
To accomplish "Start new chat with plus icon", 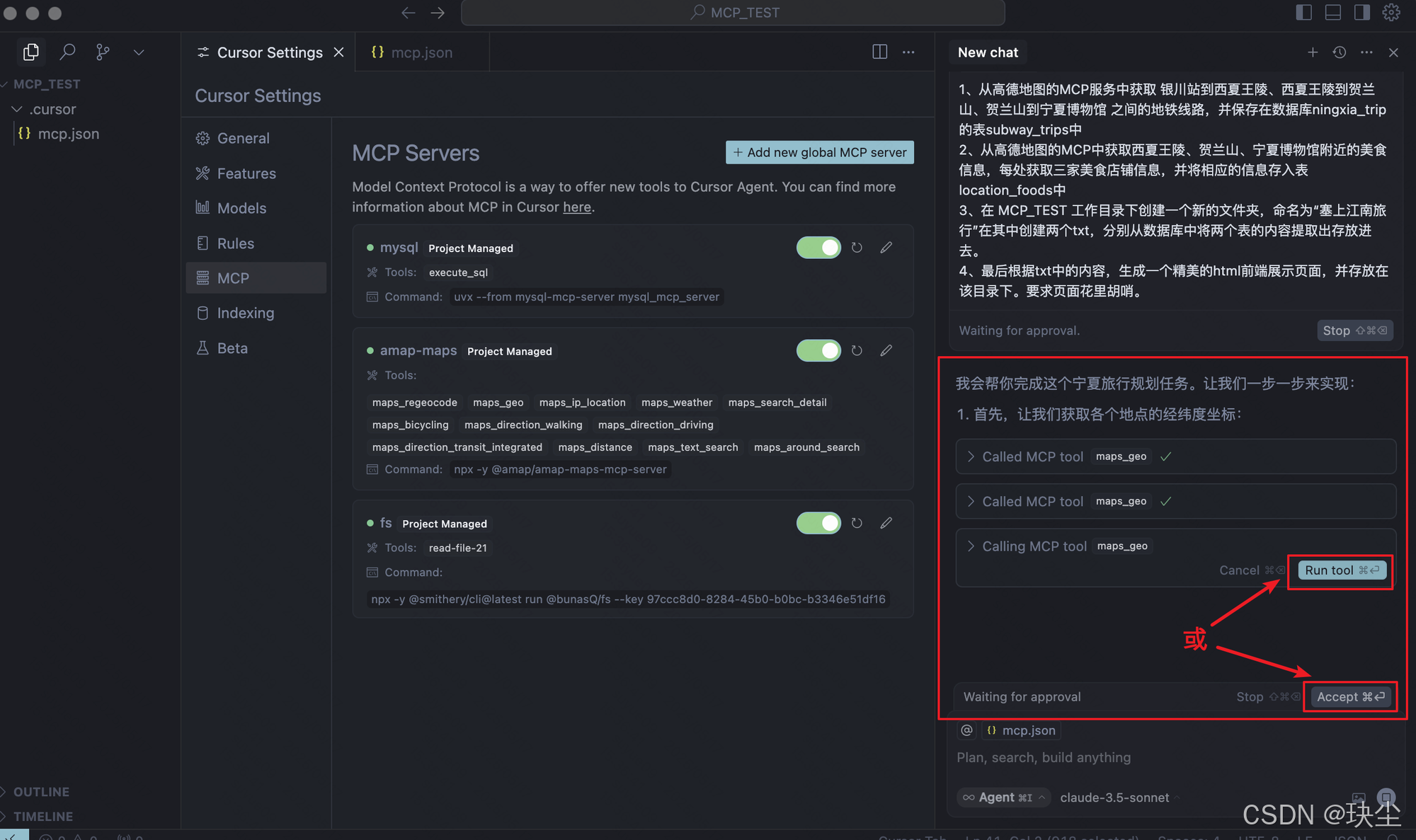I will [1312, 52].
